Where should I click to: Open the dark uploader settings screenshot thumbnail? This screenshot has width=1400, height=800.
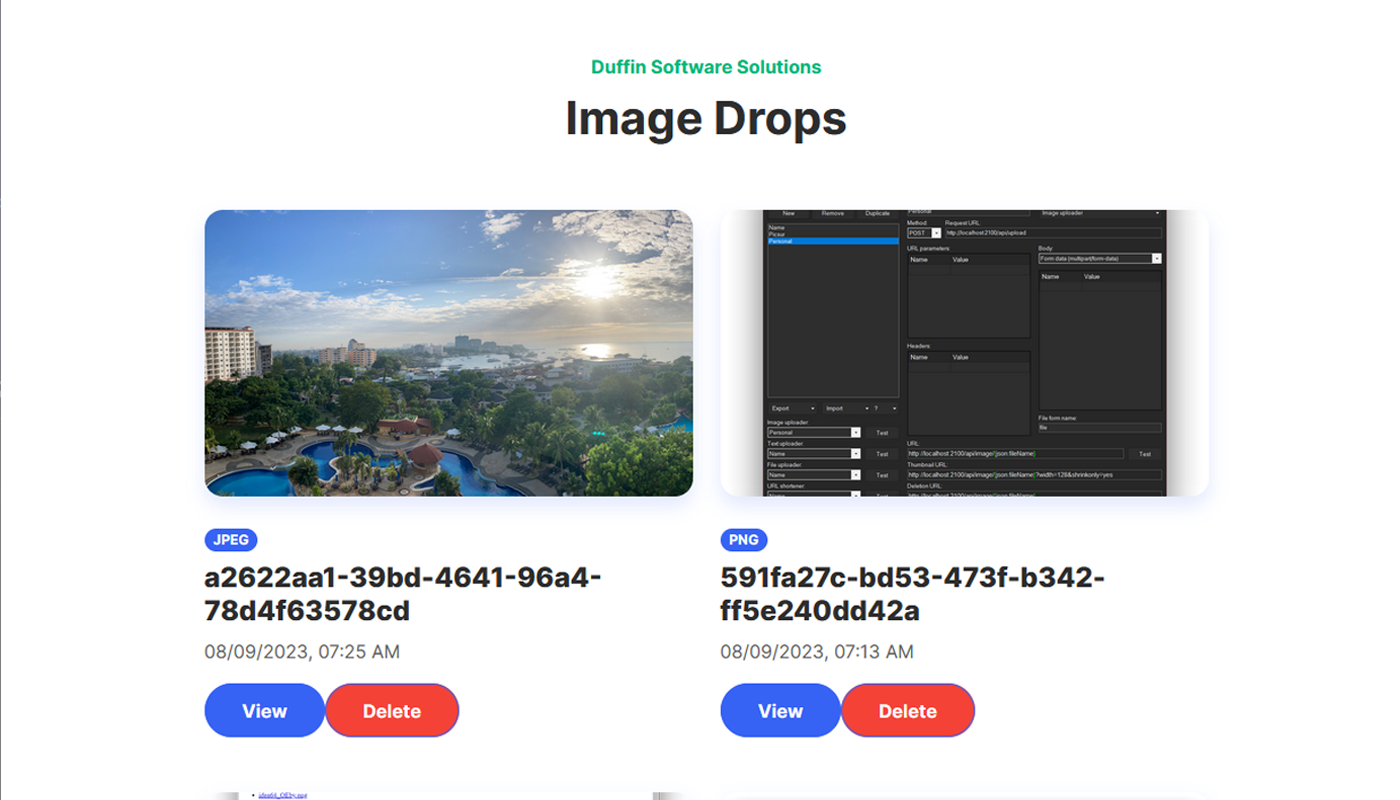[x=965, y=353]
